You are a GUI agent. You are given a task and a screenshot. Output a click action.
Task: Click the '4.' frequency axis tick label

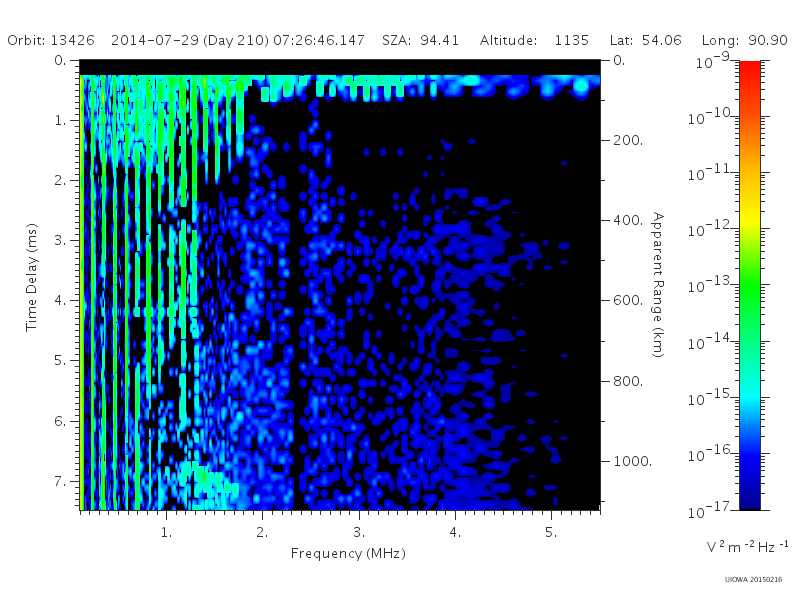[x=455, y=532]
